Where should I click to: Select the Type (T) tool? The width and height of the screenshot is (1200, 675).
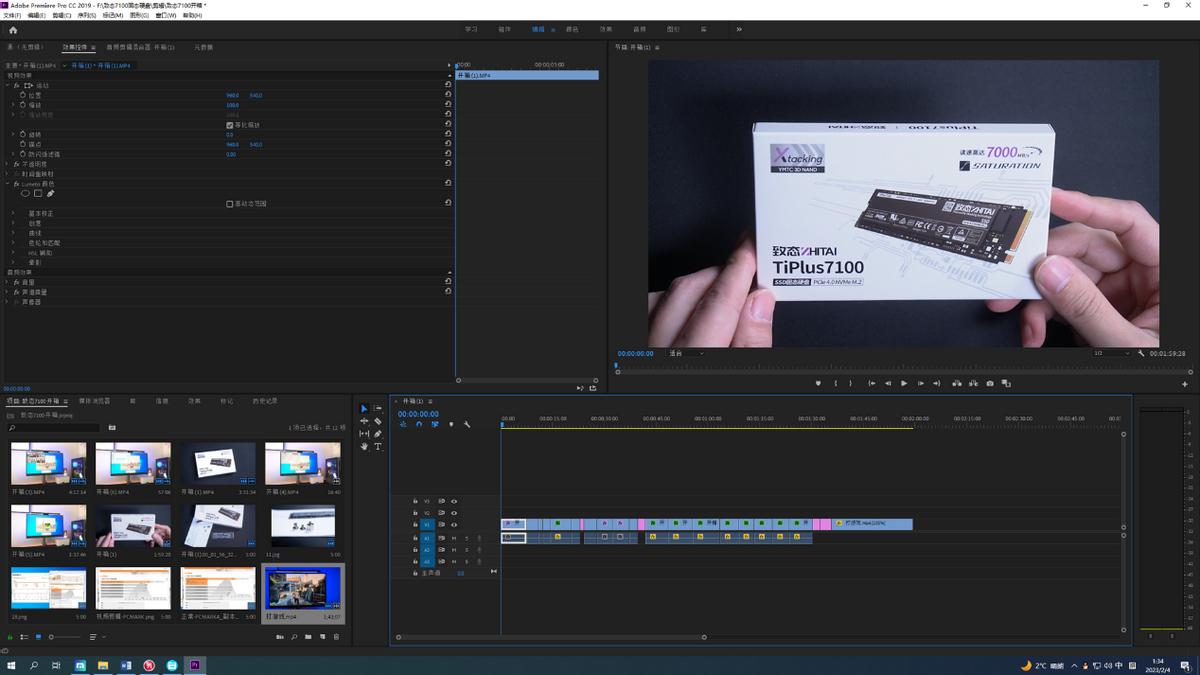378,447
